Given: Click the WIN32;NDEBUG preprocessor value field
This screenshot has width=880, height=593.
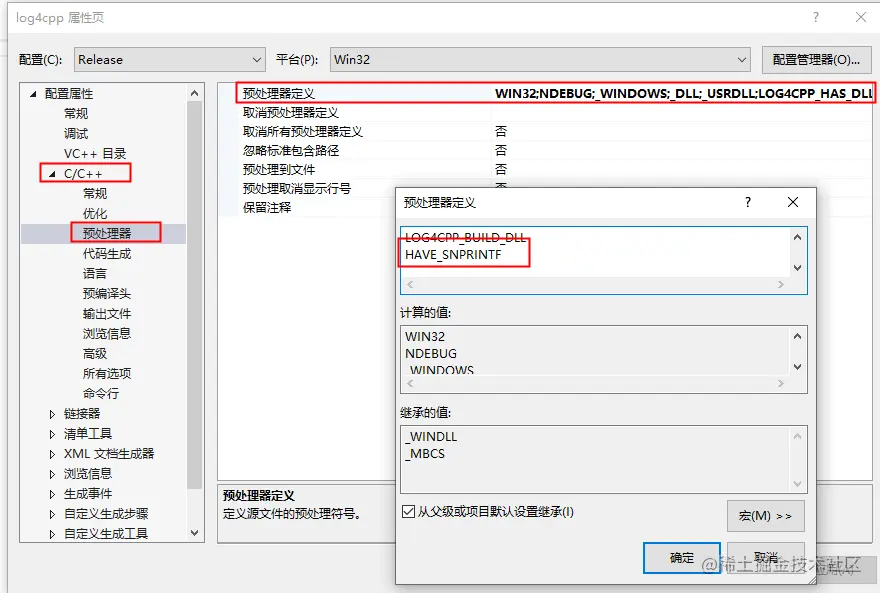Looking at the screenshot, I should tap(682, 93).
